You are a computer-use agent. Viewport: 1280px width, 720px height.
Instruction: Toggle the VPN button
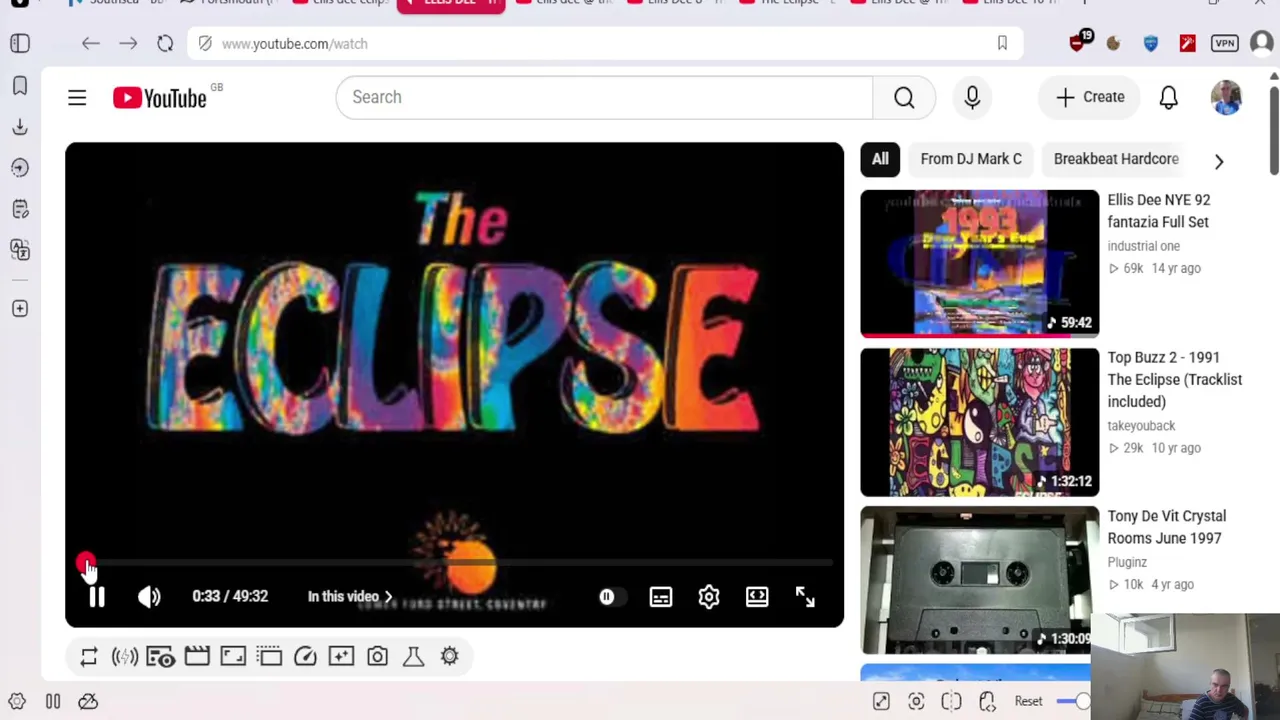pos(1225,43)
